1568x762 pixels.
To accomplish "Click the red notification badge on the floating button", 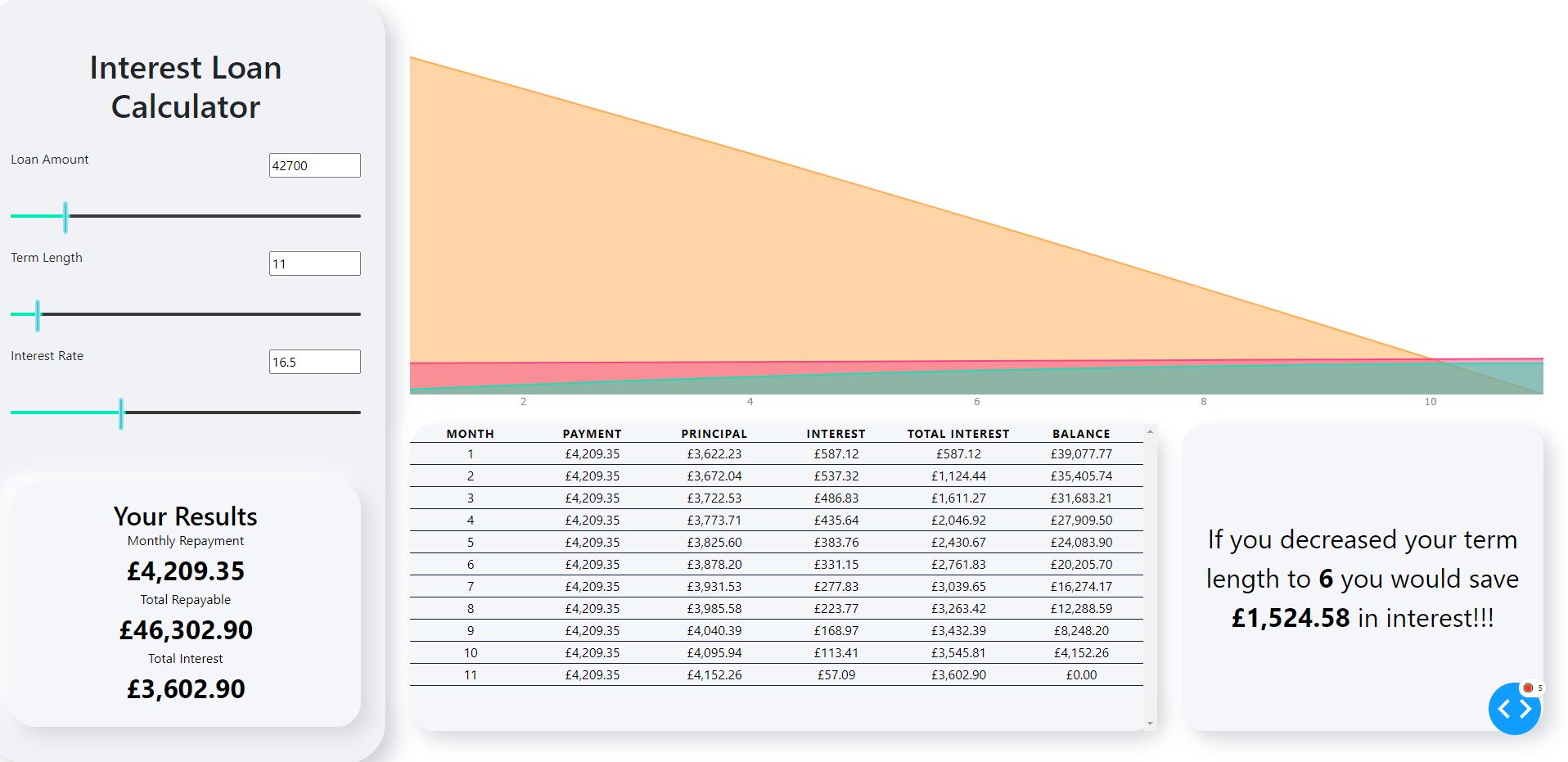I will click(x=1528, y=688).
